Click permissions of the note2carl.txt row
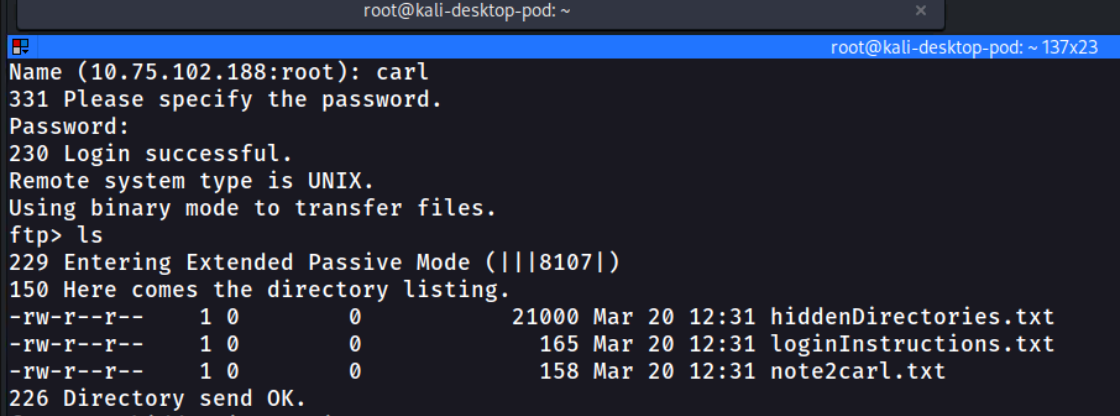The width and height of the screenshot is (1120, 416). 76,371
